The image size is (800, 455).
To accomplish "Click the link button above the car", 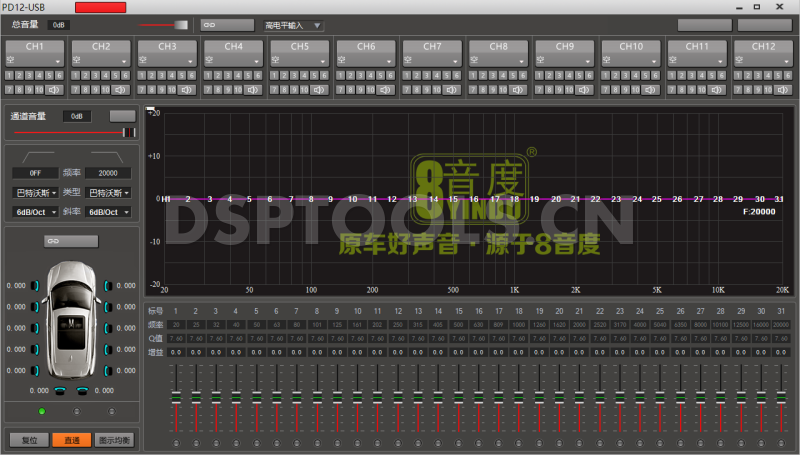I will coord(71,241).
